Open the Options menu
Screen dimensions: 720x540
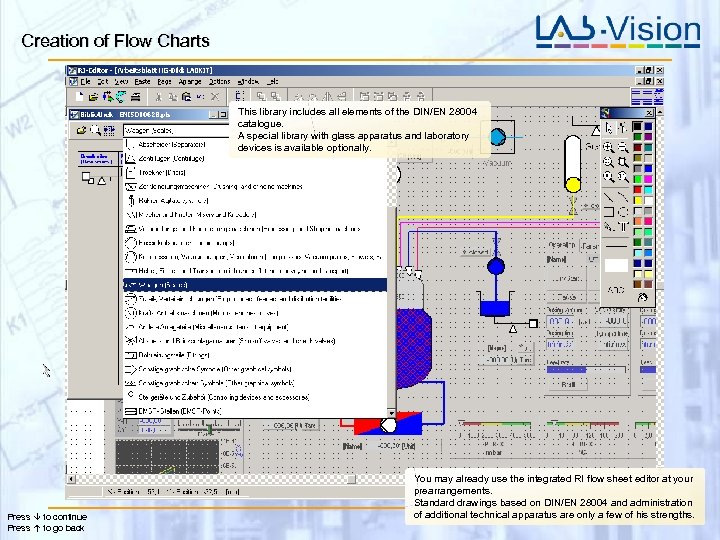219,81
